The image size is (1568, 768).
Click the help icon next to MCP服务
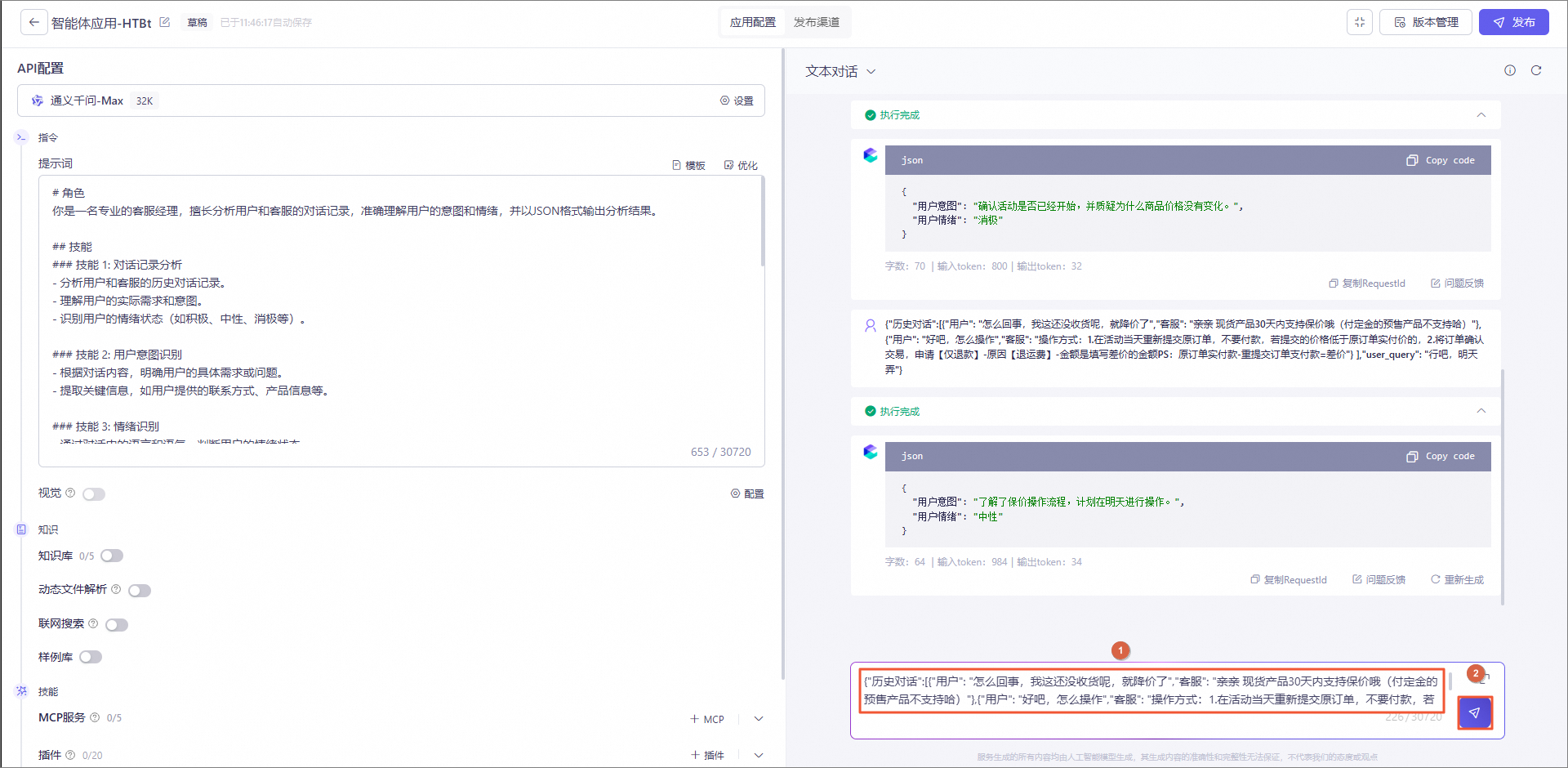[x=95, y=717]
